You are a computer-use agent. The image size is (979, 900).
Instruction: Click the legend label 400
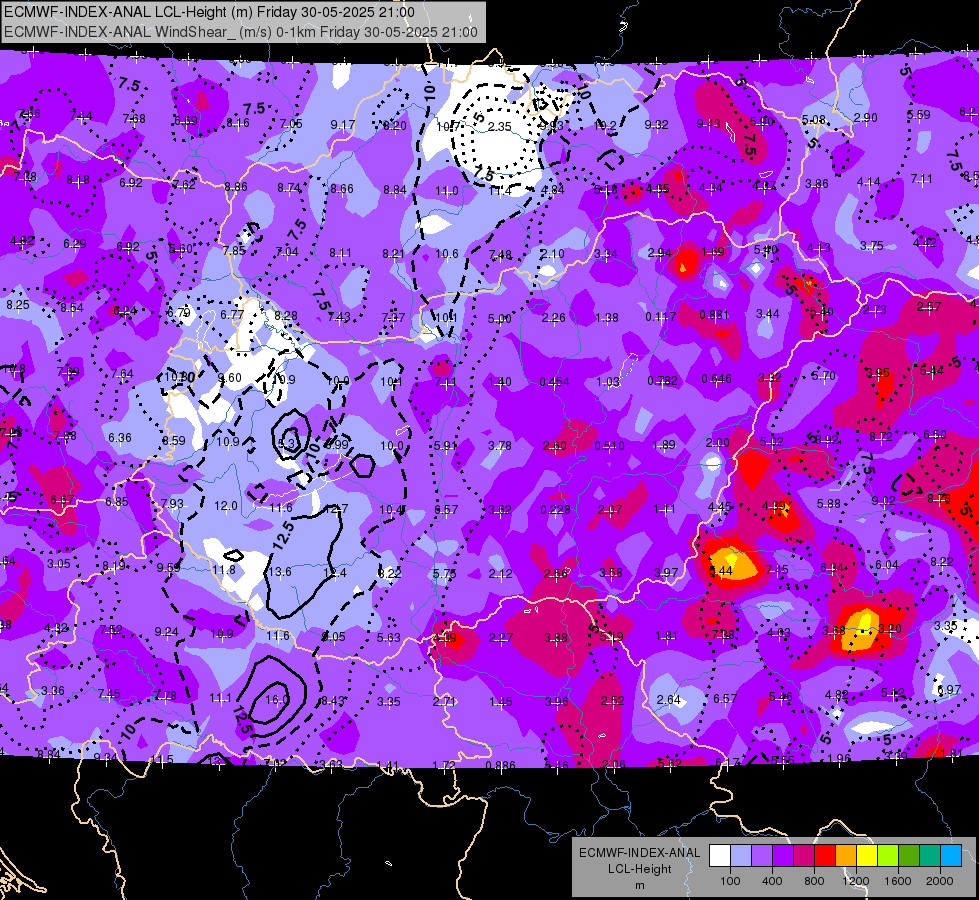(772, 881)
